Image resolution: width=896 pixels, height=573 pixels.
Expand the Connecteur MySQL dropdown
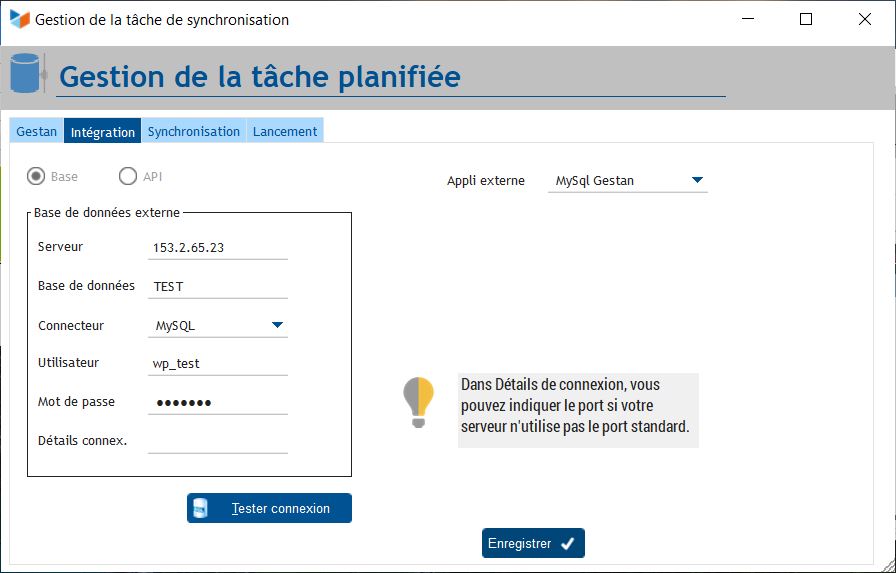pyautogui.click(x=277, y=325)
